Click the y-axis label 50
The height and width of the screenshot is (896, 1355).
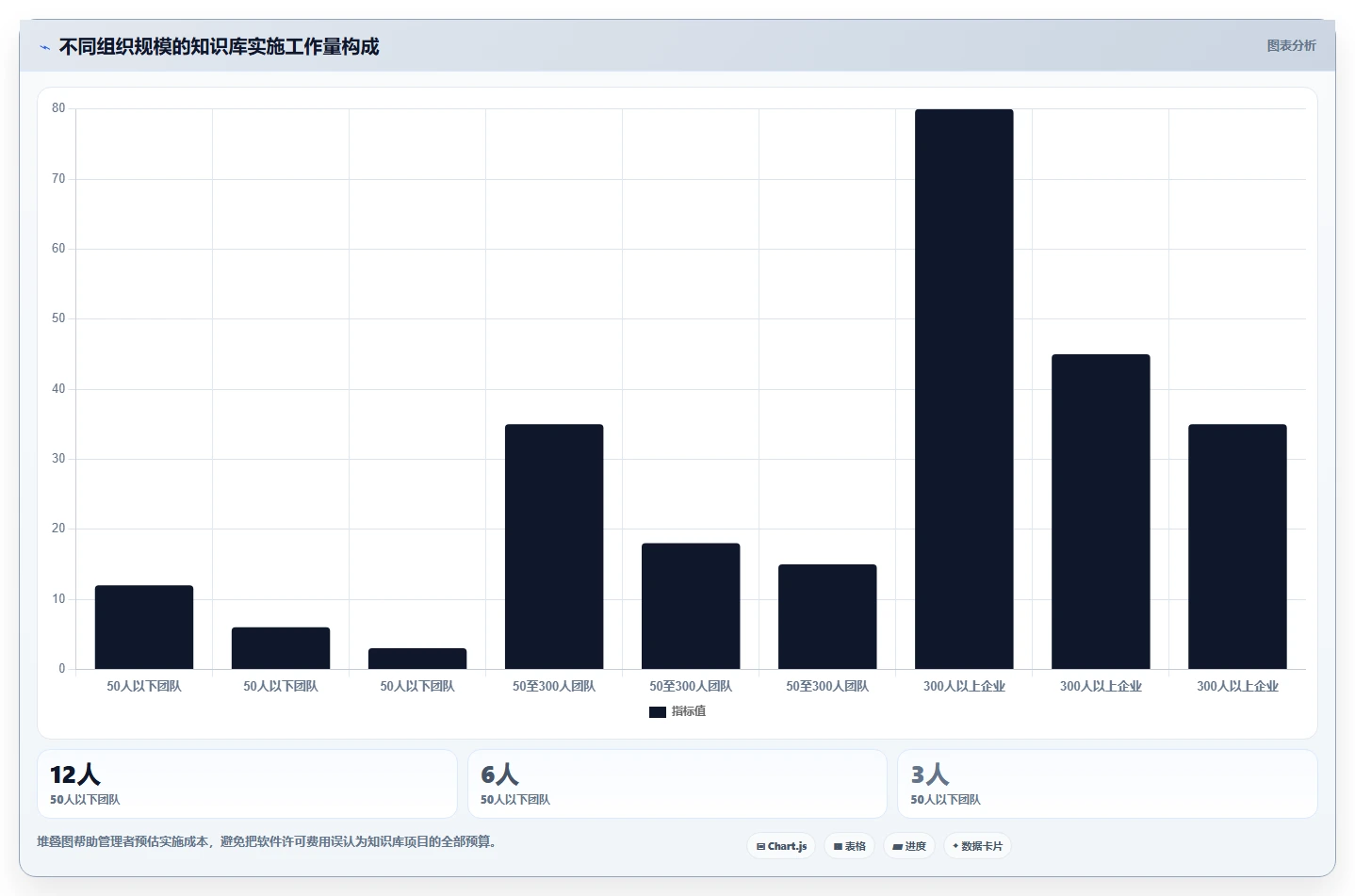coord(58,318)
